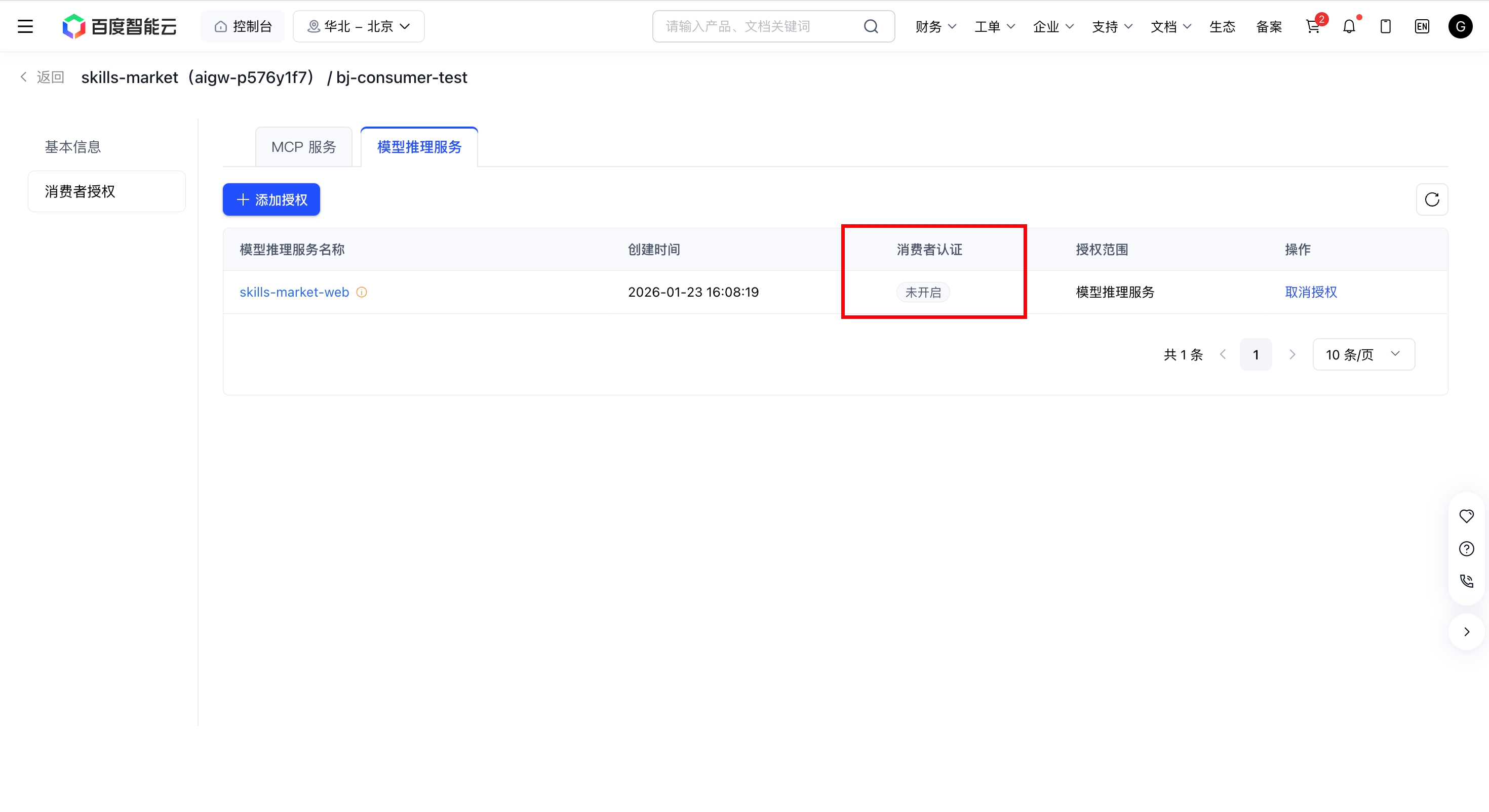Click the 控制台 console button

243,27
